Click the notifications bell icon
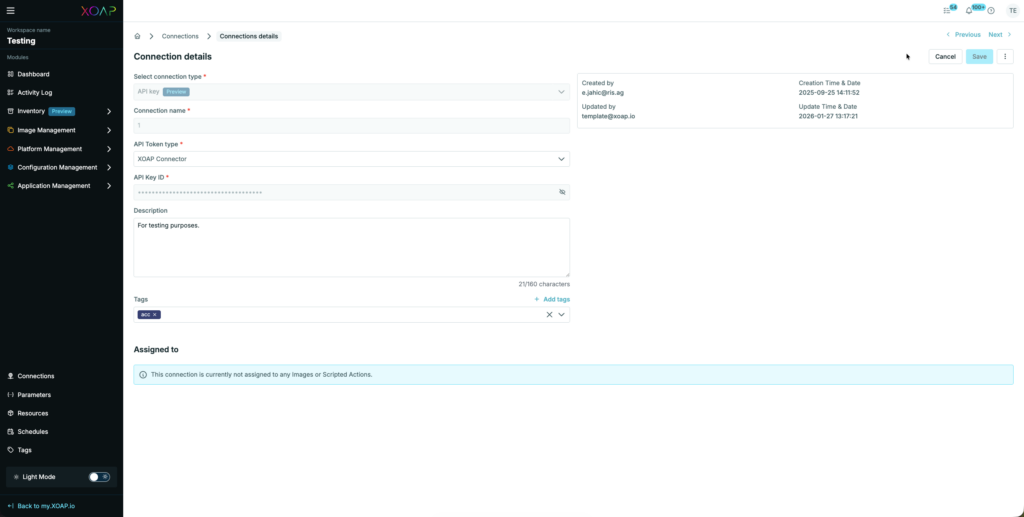The width and height of the screenshot is (1024, 517). [x=968, y=11]
